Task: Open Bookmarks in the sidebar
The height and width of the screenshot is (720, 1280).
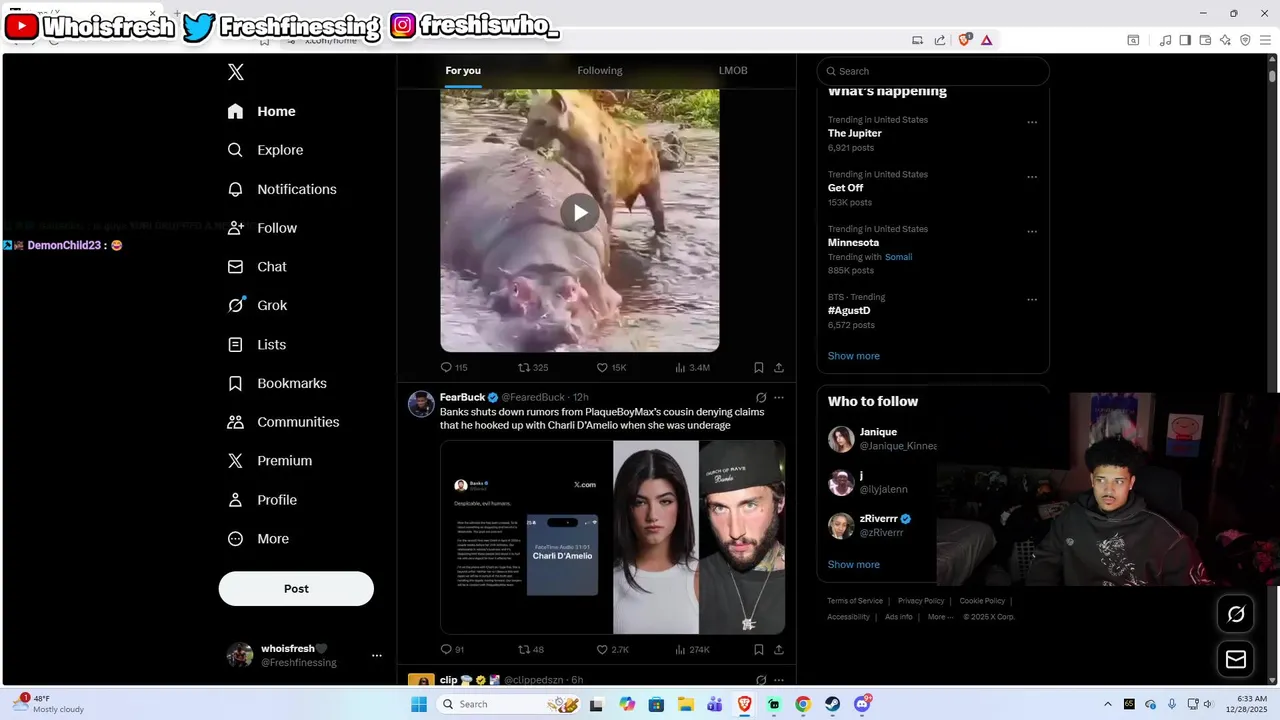Action: [x=278, y=383]
